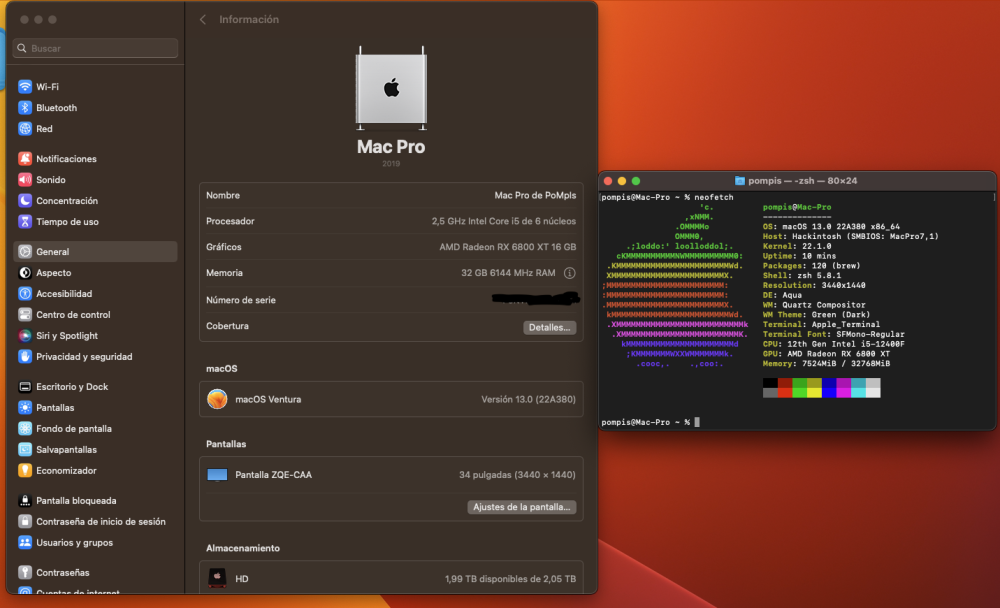Click the Pantalla ZQE-CAA monitor icon
Screen dimensions: 1000x608
(217, 475)
